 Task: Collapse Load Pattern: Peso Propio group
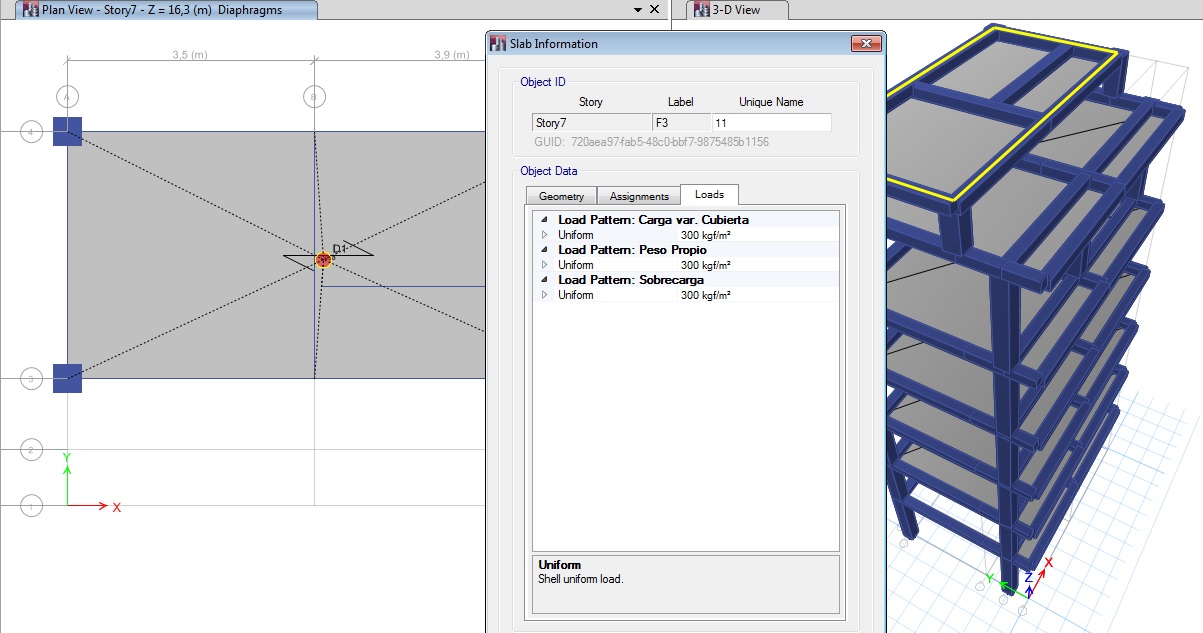pyautogui.click(x=544, y=250)
